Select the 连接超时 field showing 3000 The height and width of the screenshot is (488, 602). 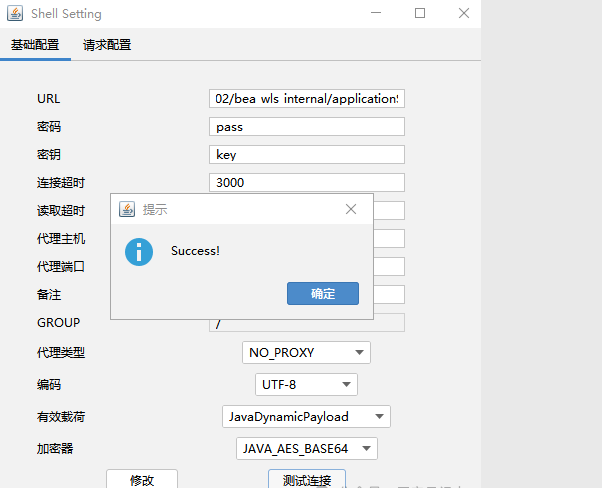(x=307, y=183)
